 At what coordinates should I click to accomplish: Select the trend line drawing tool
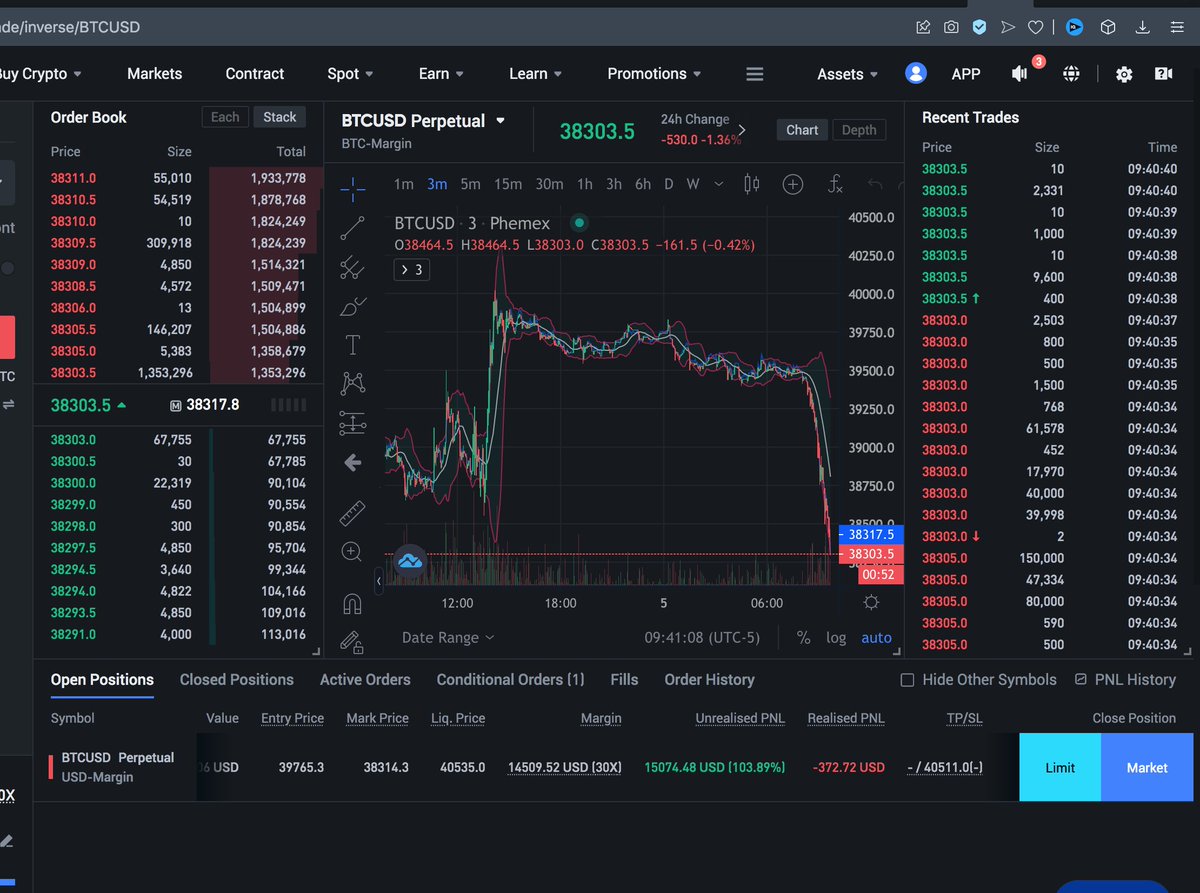[x=352, y=229]
